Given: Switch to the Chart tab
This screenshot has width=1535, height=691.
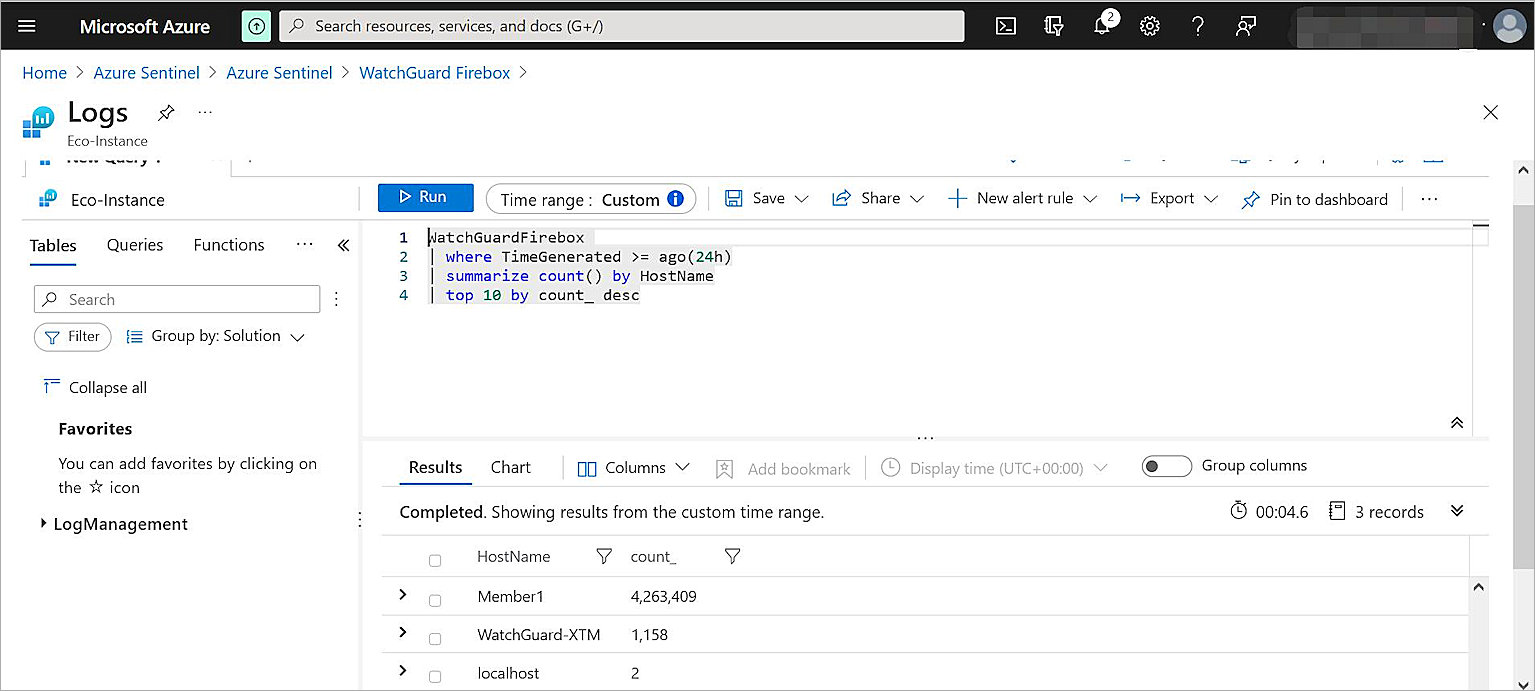Looking at the screenshot, I should pos(510,467).
